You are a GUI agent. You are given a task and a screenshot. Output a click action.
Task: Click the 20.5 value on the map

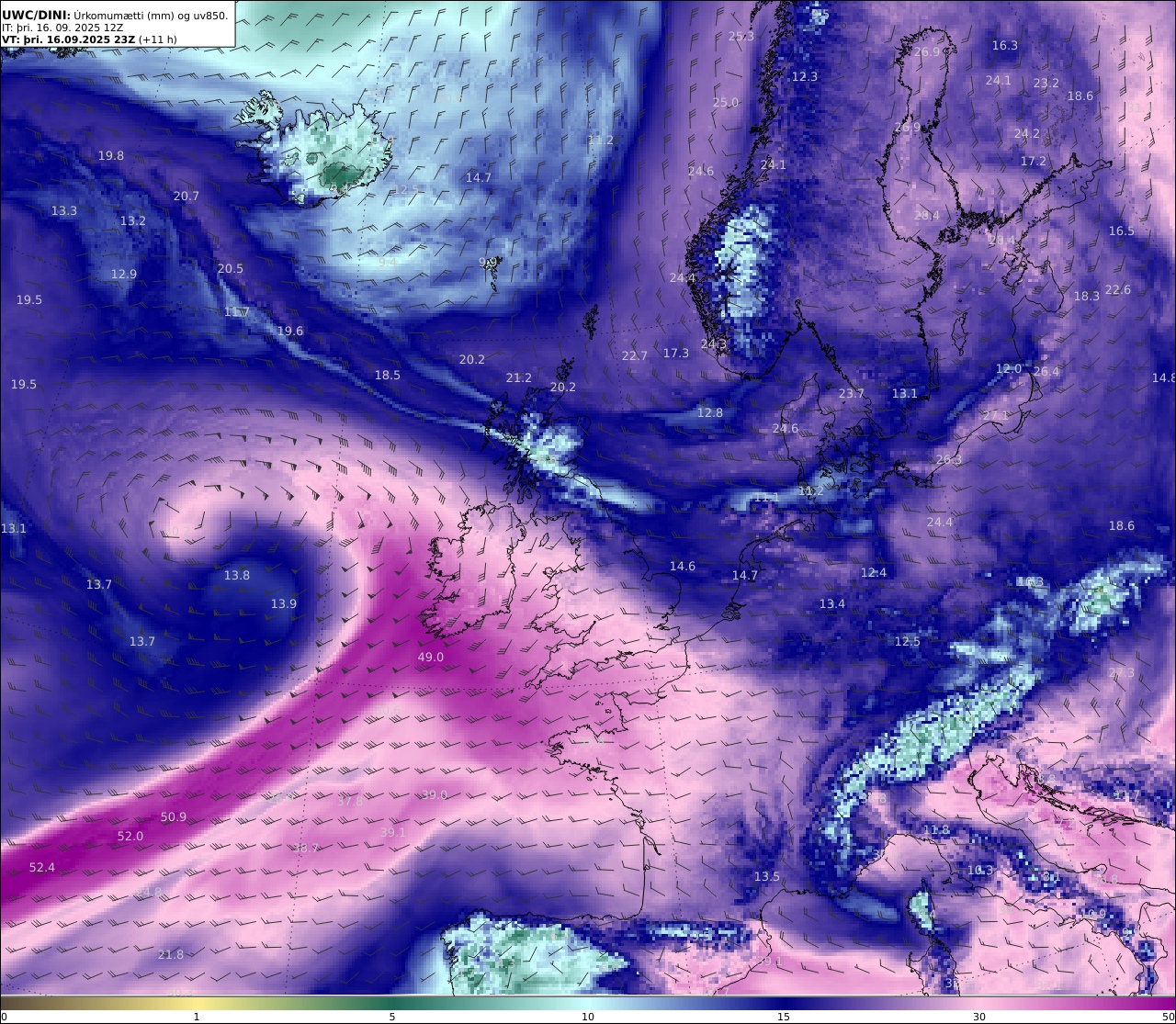[231, 269]
